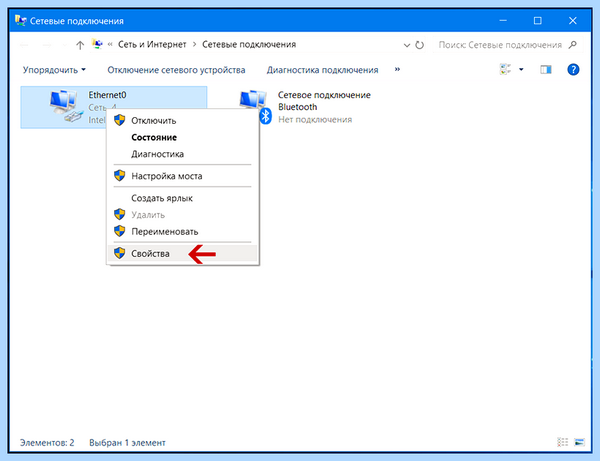Expand breadcrumb chevron before Сеть и Интернет
This screenshot has height=461, width=600.
[x=110, y=45]
